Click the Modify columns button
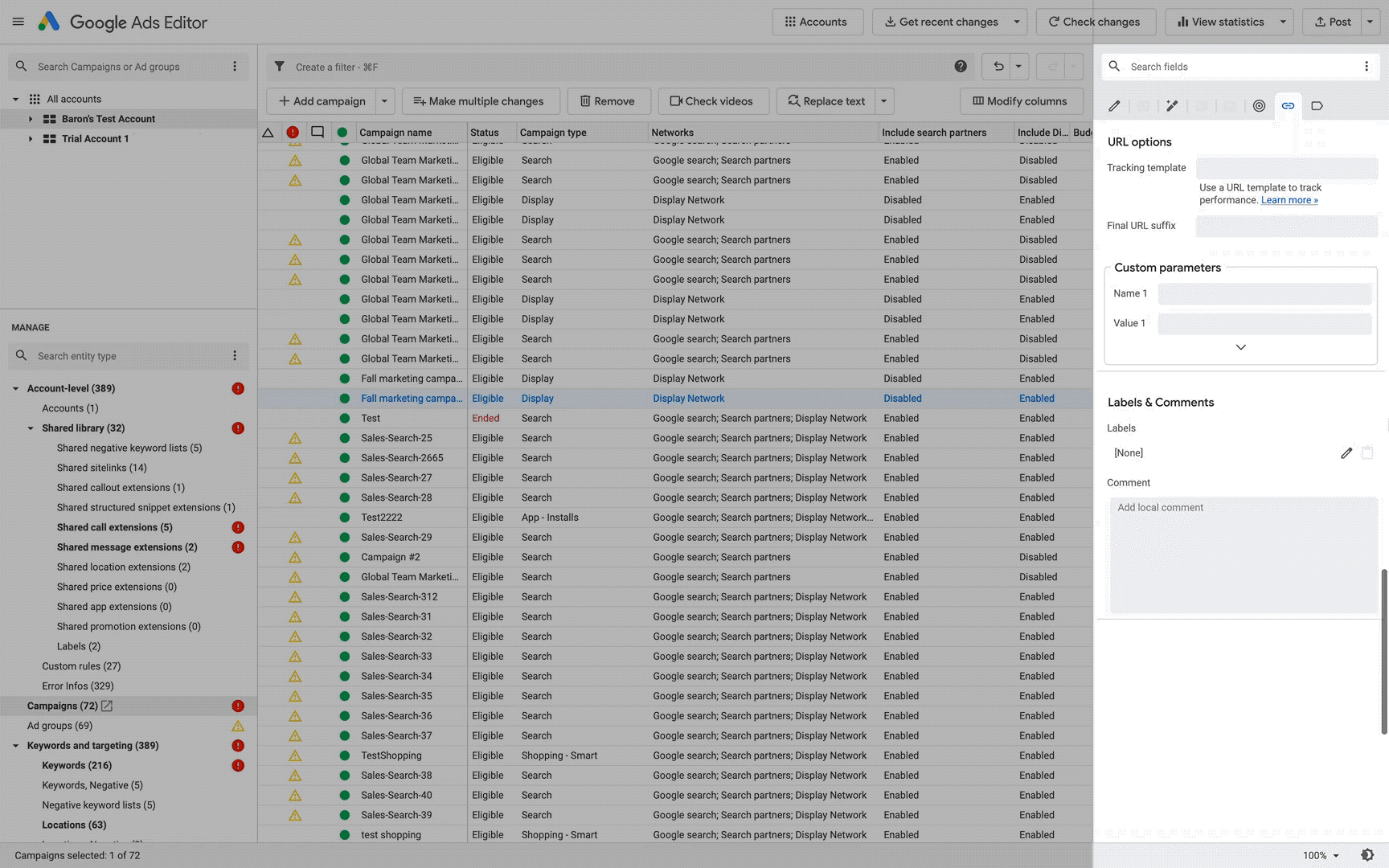This screenshot has height=868, width=1389. pos(1020,101)
